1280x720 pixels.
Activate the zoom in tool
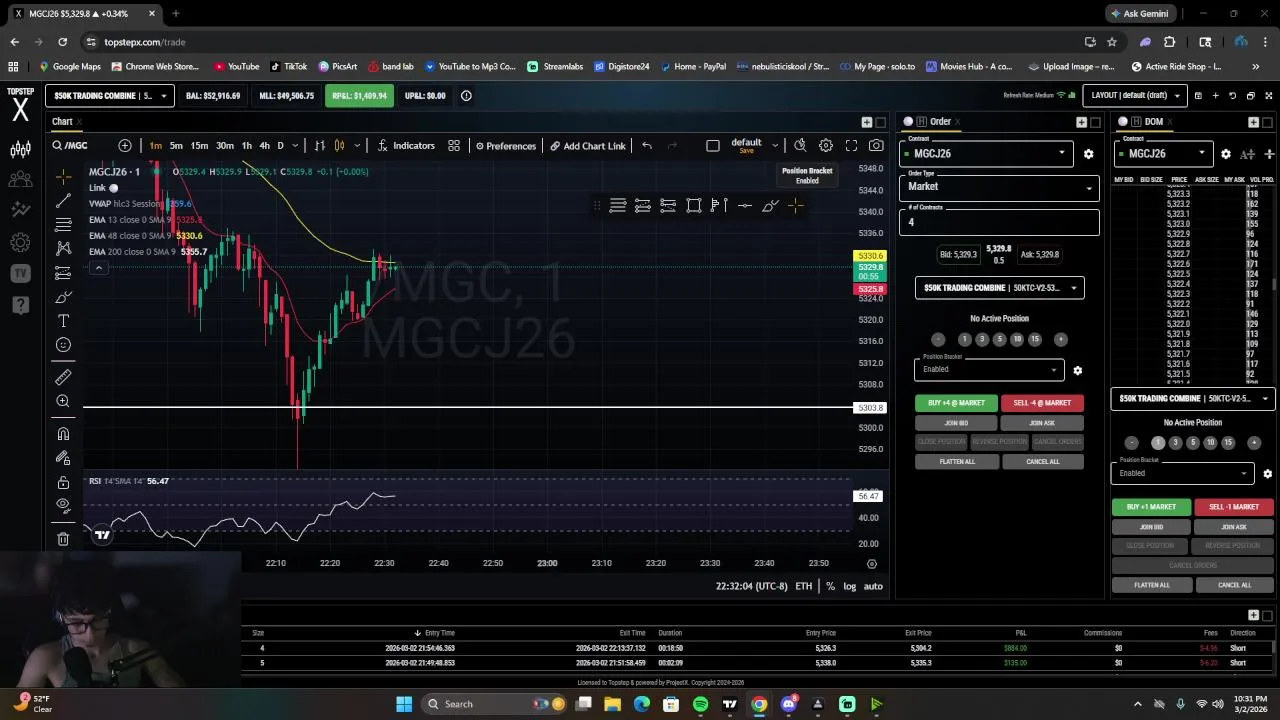(x=63, y=401)
